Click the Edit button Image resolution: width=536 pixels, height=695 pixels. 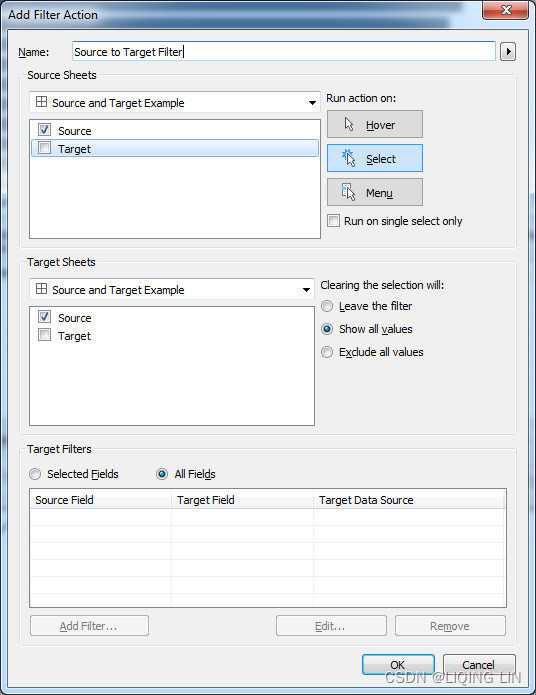[331, 626]
